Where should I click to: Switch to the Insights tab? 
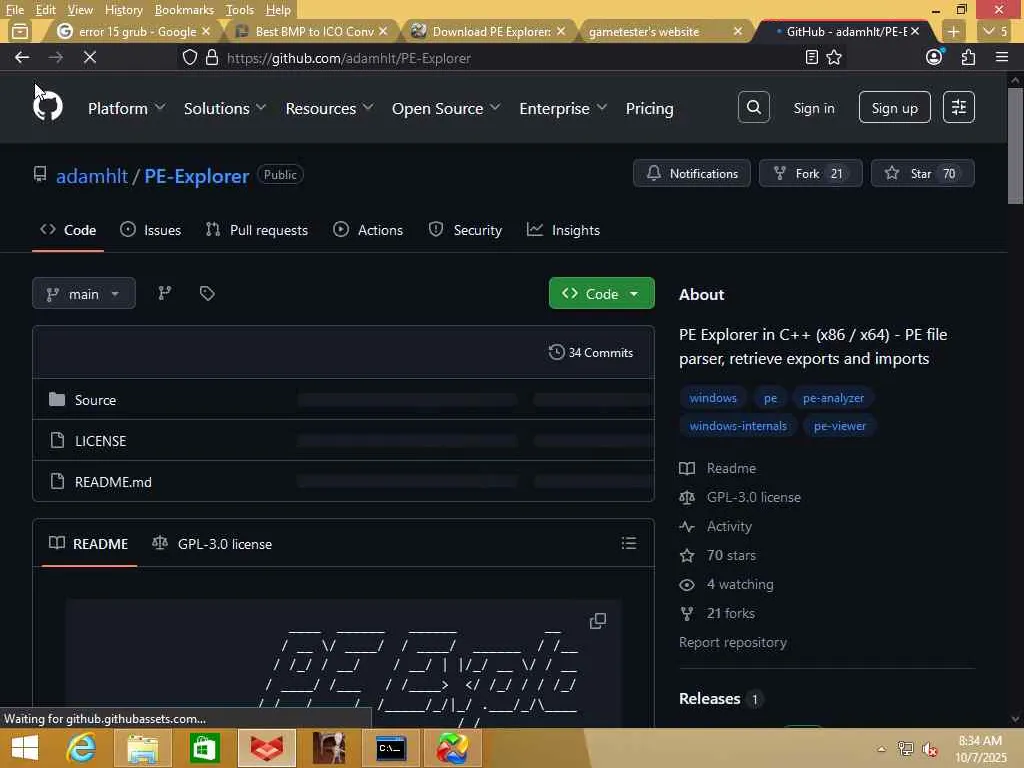(x=564, y=230)
